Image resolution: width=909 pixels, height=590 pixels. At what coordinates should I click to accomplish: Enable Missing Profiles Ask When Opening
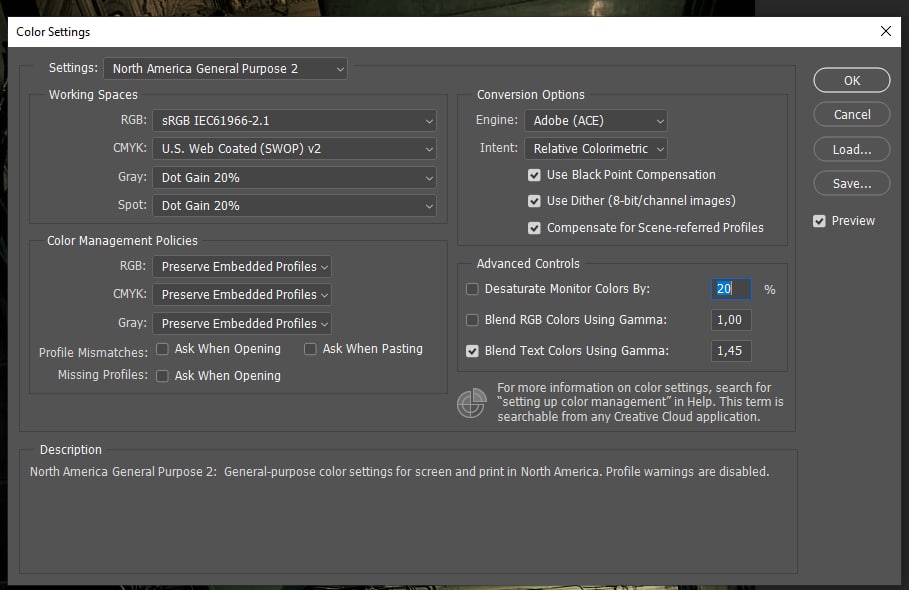click(x=162, y=376)
